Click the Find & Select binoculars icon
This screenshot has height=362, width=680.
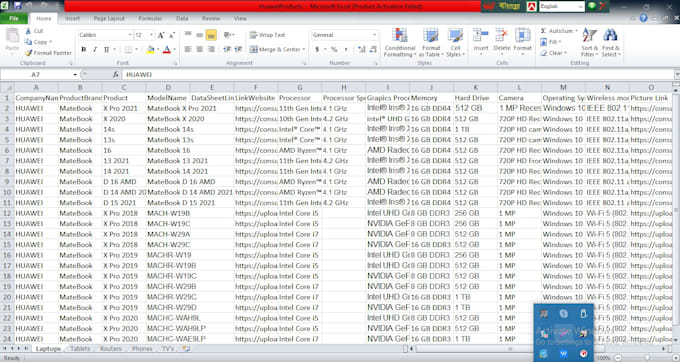[610, 35]
